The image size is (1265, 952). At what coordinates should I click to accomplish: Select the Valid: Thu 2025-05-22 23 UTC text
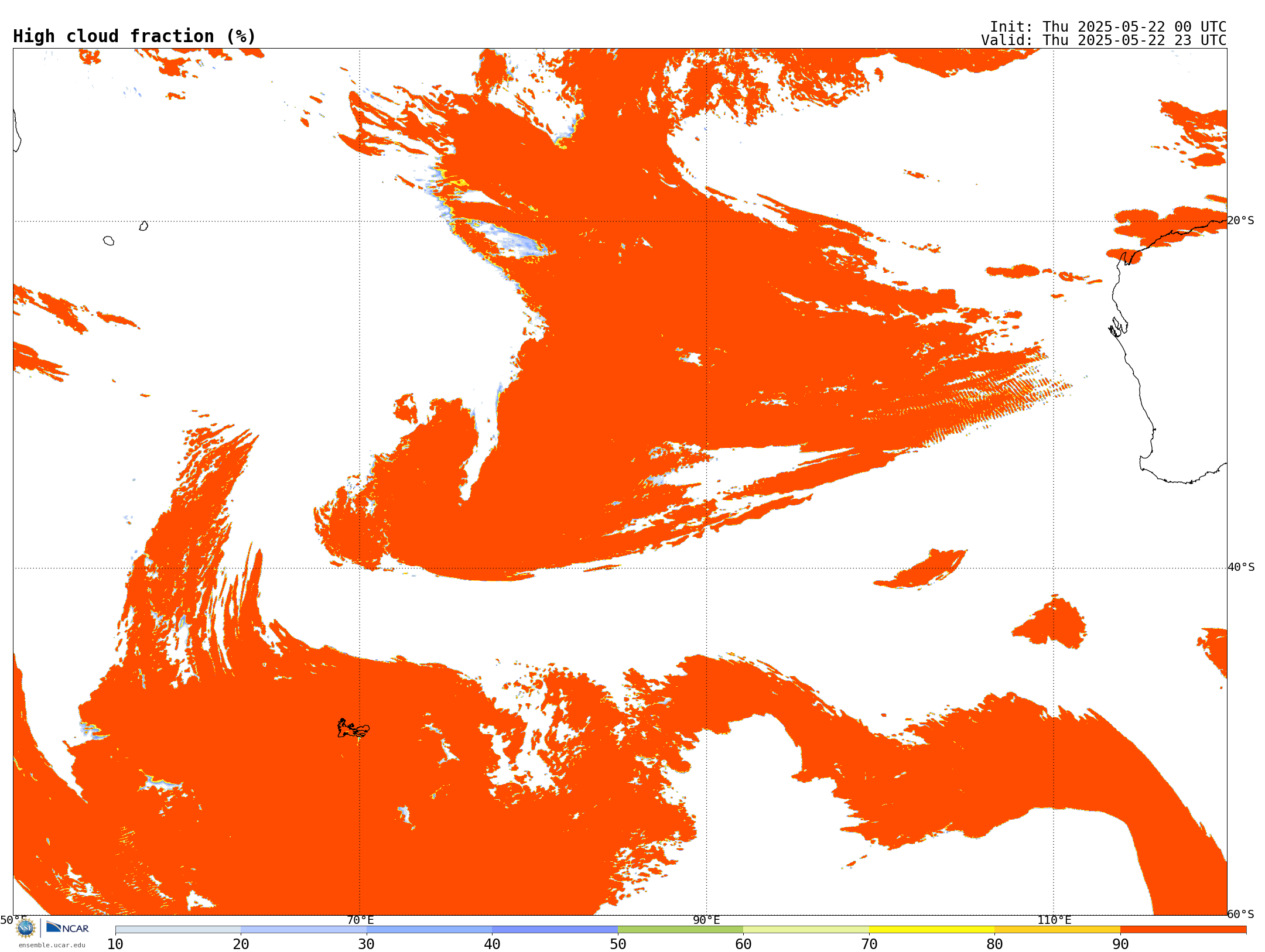click(x=1104, y=40)
